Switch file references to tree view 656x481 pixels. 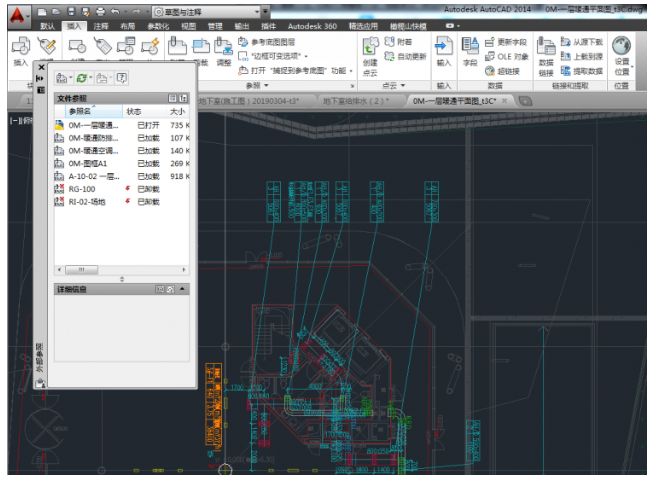(x=183, y=98)
